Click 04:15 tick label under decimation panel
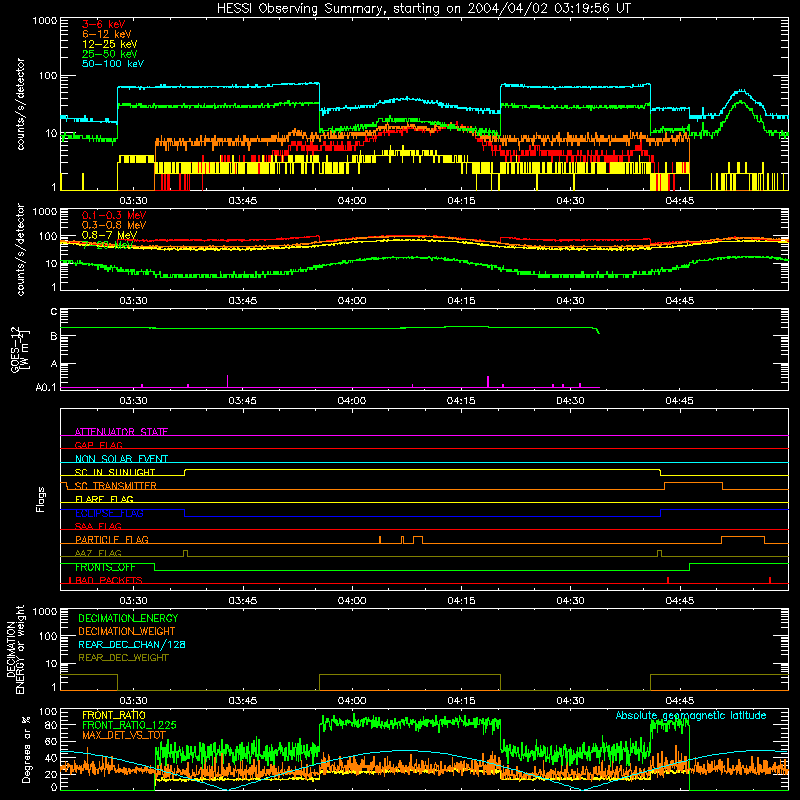 [461, 701]
